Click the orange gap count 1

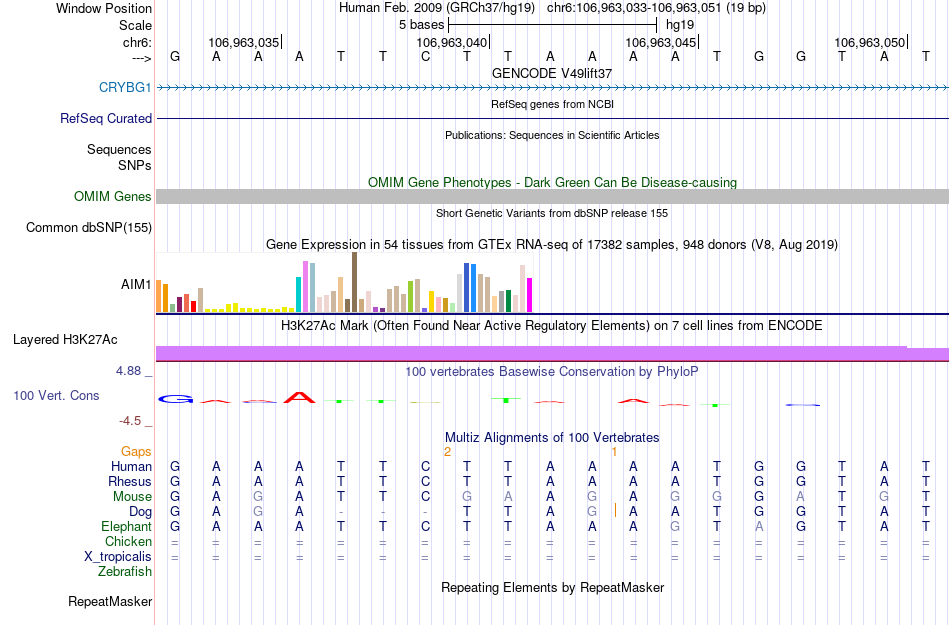[x=614, y=452]
